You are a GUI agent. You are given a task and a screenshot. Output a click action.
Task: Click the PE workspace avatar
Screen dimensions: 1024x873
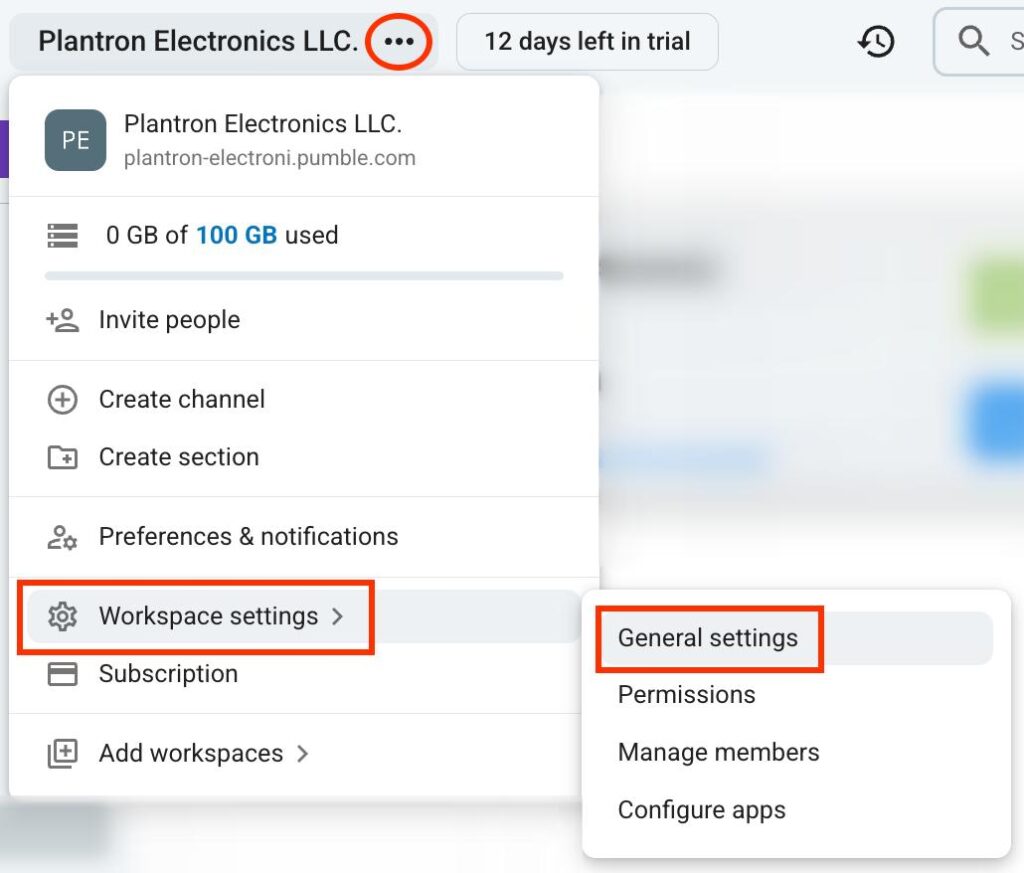76,140
